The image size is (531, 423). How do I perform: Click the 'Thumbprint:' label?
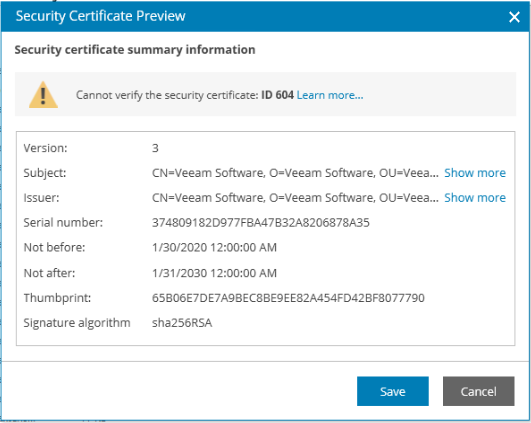coord(57,298)
